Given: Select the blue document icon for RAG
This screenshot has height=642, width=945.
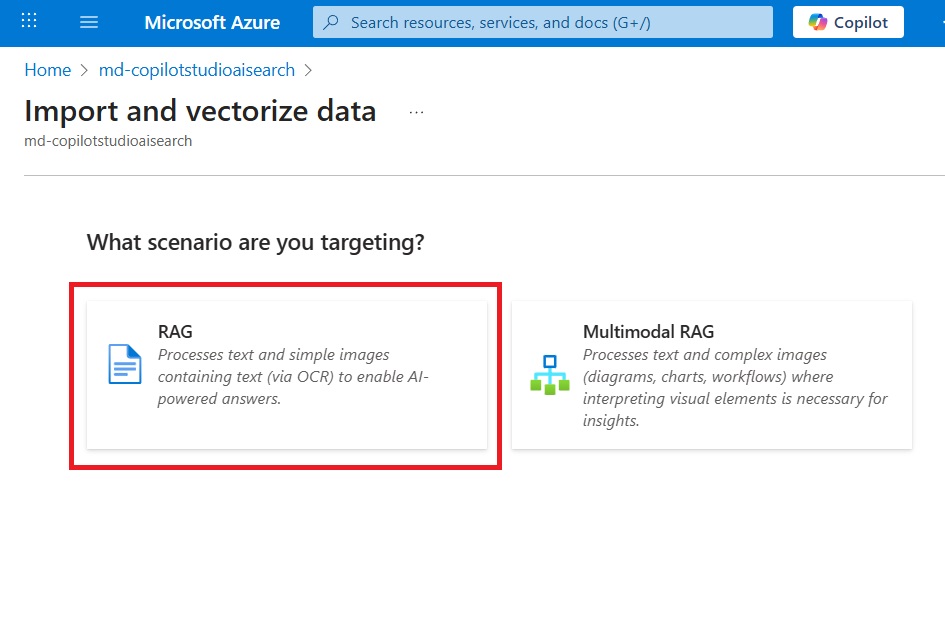Looking at the screenshot, I should click(x=125, y=364).
